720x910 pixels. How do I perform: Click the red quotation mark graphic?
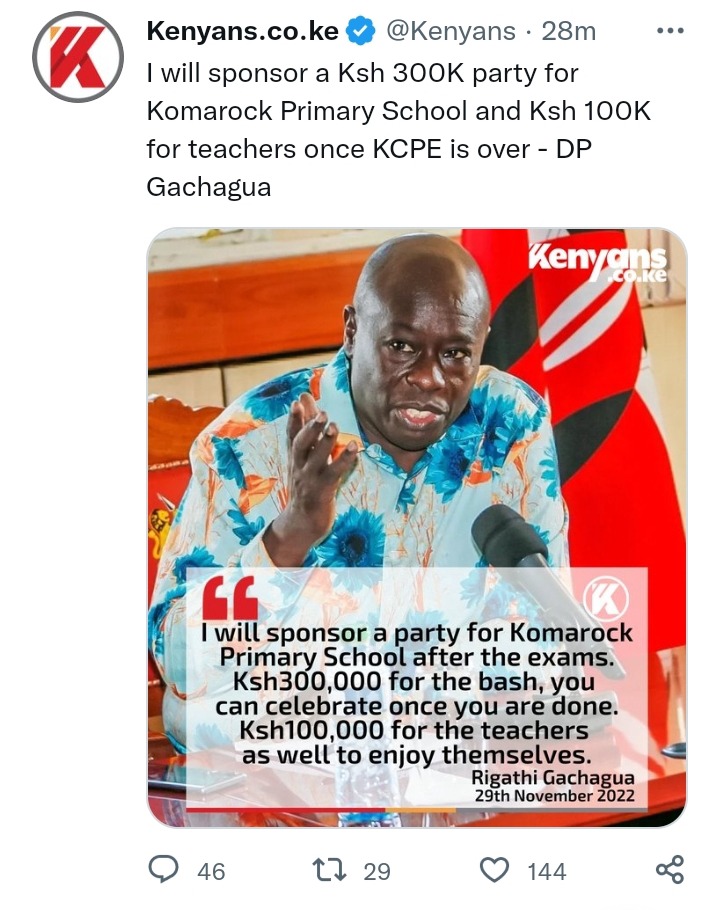coord(230,598)
